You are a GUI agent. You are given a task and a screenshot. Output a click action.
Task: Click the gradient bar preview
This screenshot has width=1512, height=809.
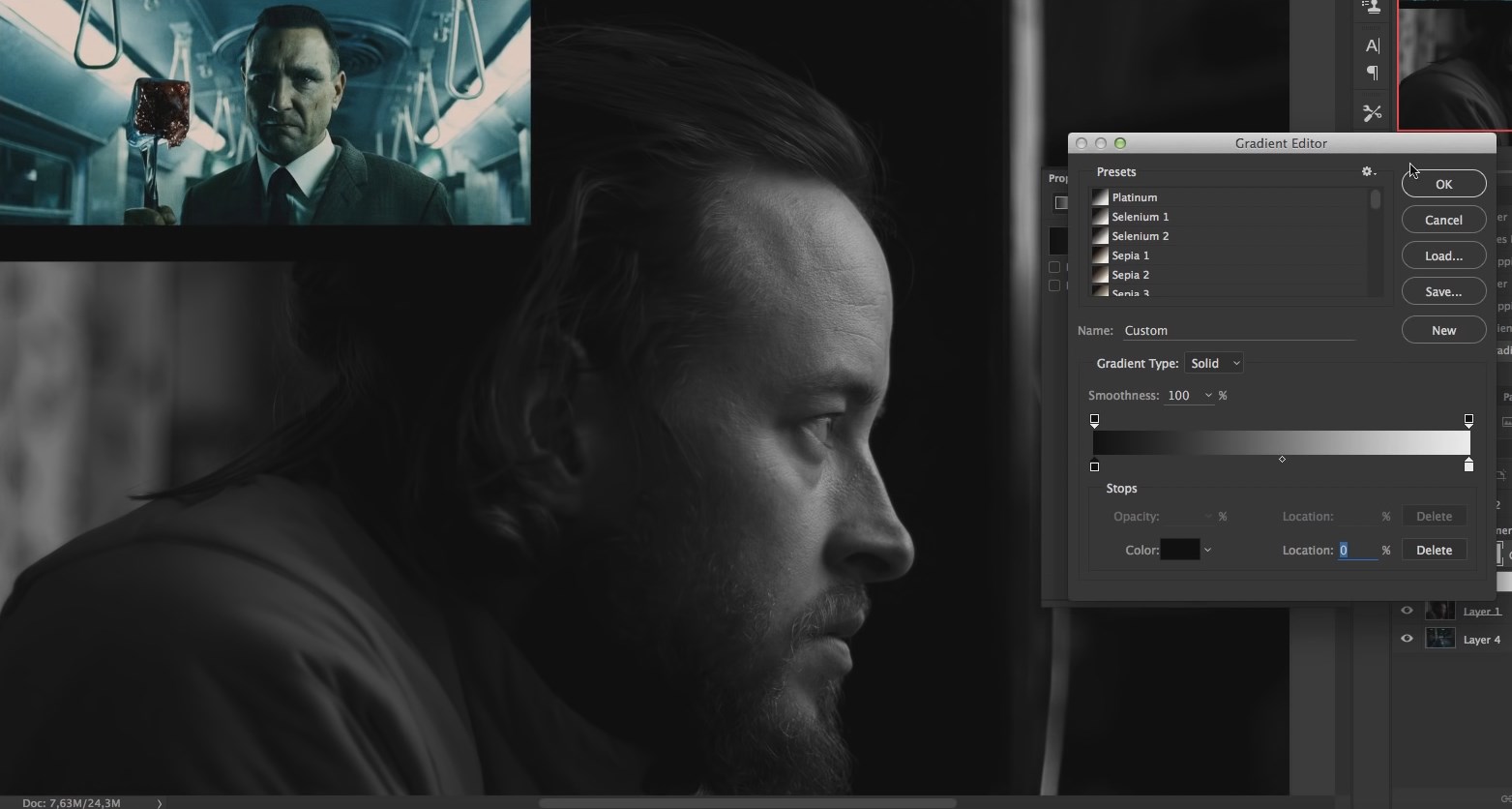[x=1282, y=442]
